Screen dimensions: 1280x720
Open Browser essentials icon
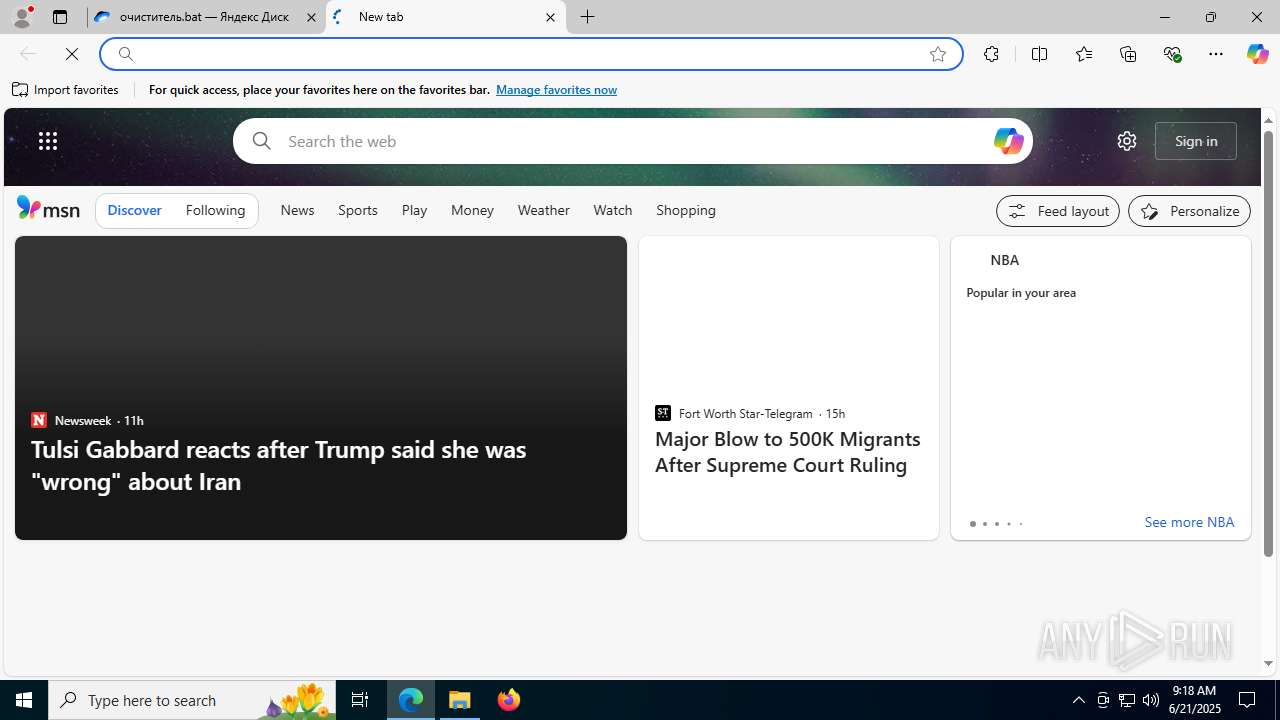(x=1172, y=54)
